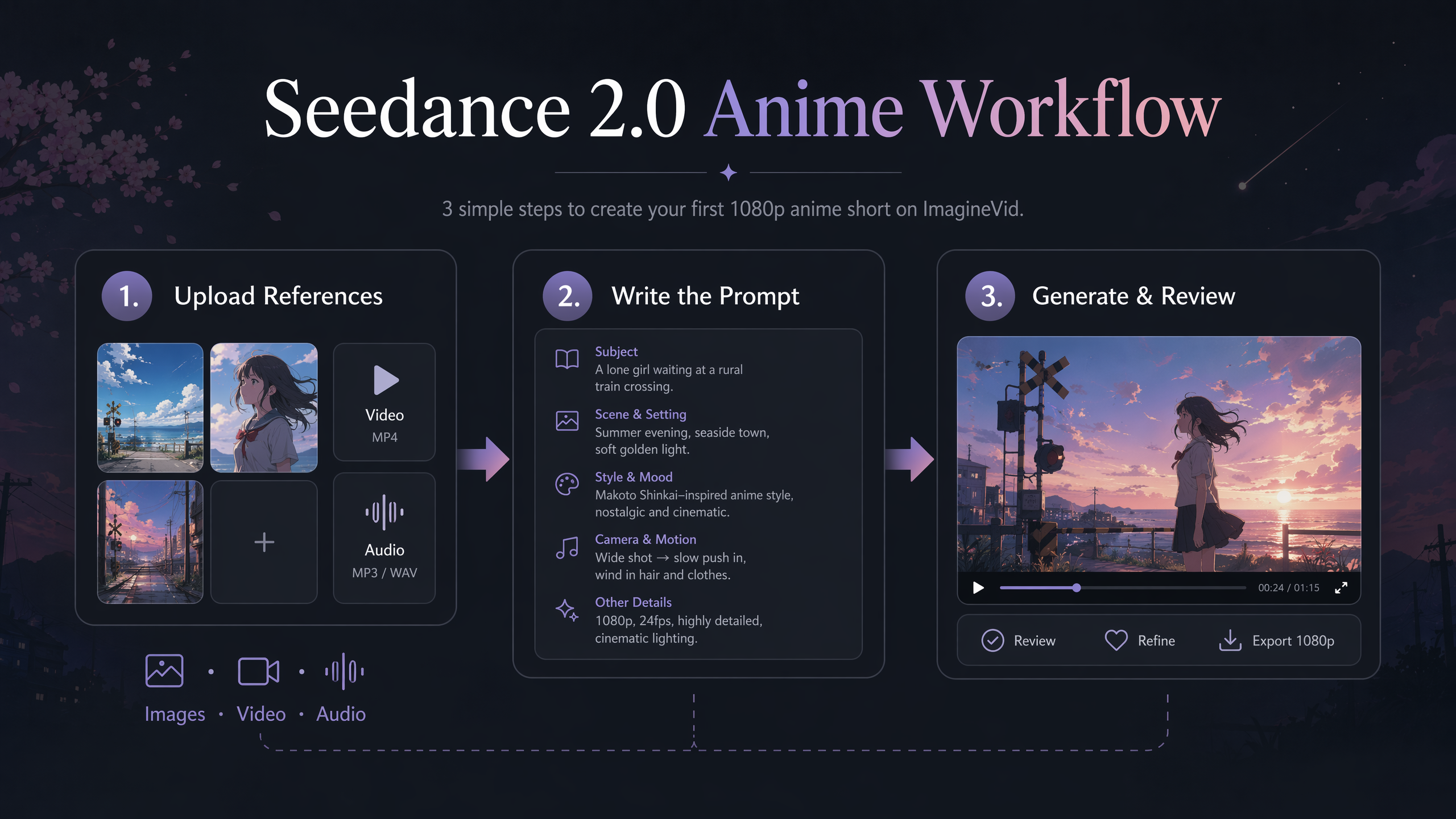Click the Style & Mood heading
Image resolution: width=1456 pixels, height=819 pixels.
(634, 477)
